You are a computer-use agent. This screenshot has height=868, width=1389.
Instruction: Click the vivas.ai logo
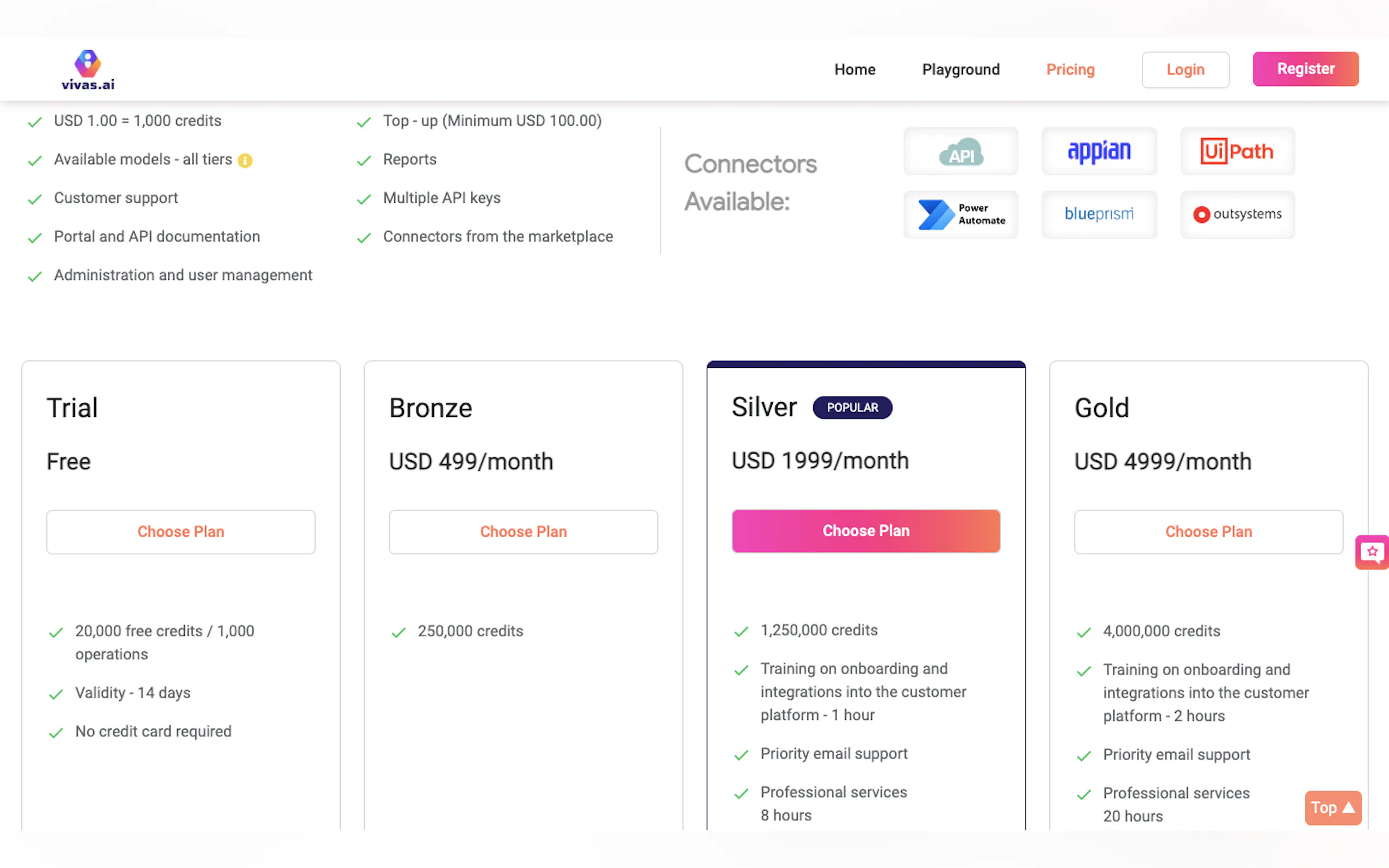[x=88, y=70]
